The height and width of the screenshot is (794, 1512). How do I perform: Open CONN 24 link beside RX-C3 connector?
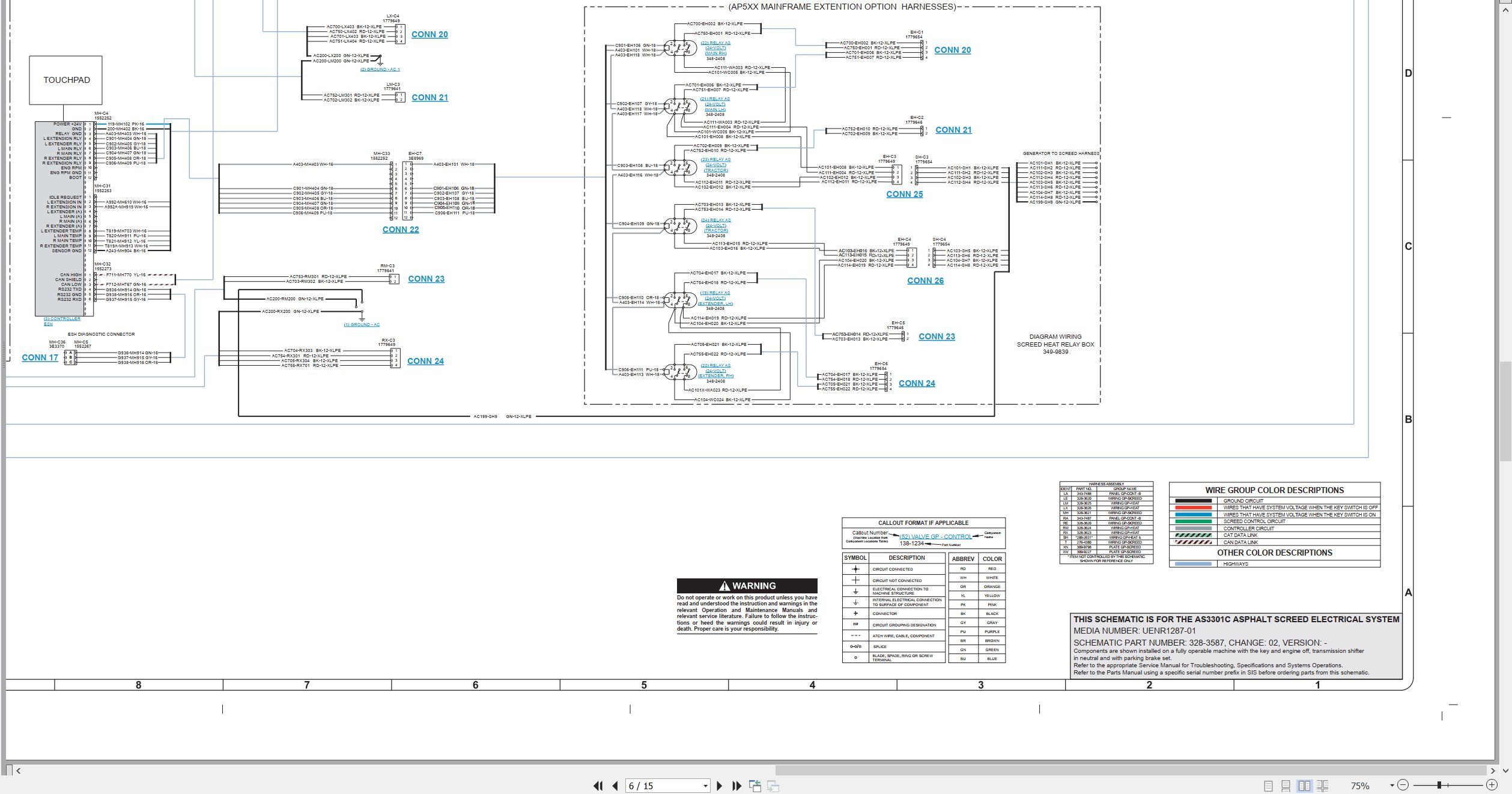(x=425, y=361)
